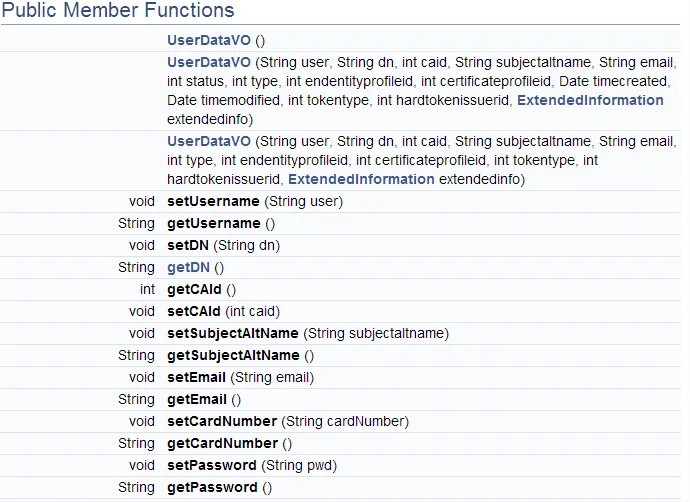This screenshot has height=502, width=690.
Task: Select the getUsername () function entry
Action: tap(213, 223)
